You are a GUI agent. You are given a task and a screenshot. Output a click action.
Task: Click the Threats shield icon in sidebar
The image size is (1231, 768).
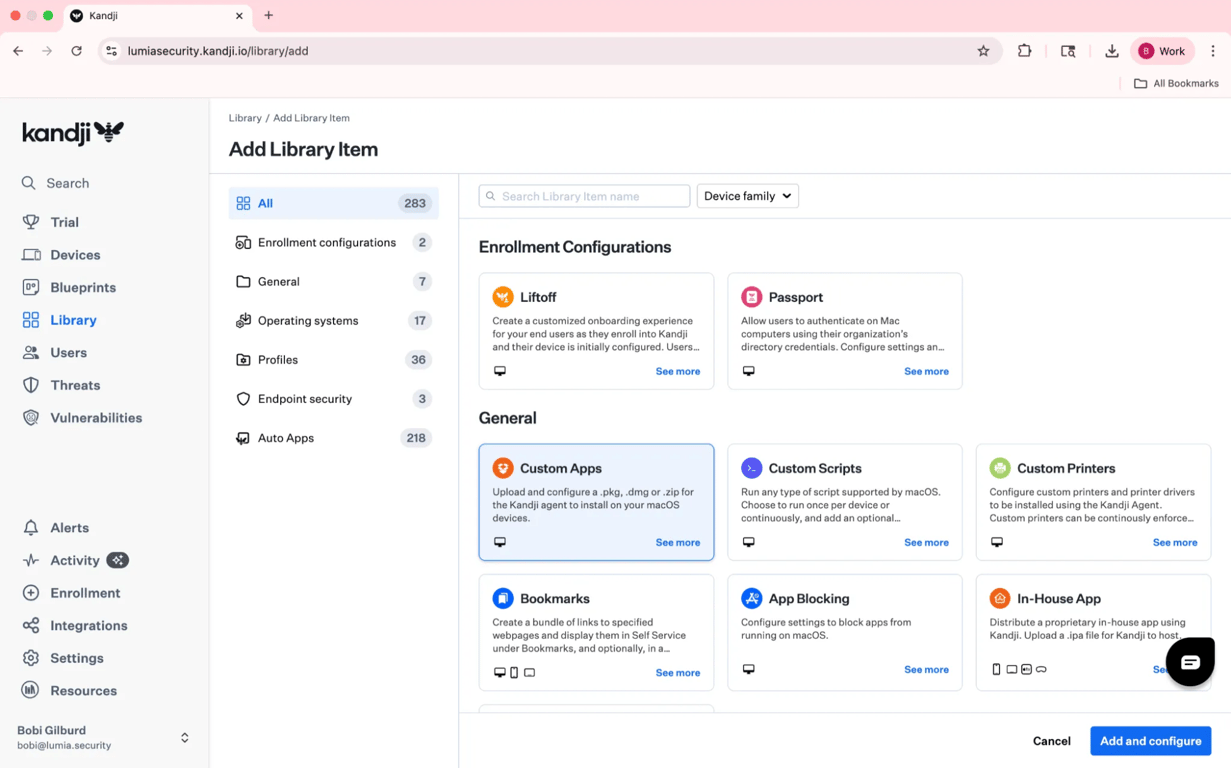pyautogui.click(x=31, y=385)
